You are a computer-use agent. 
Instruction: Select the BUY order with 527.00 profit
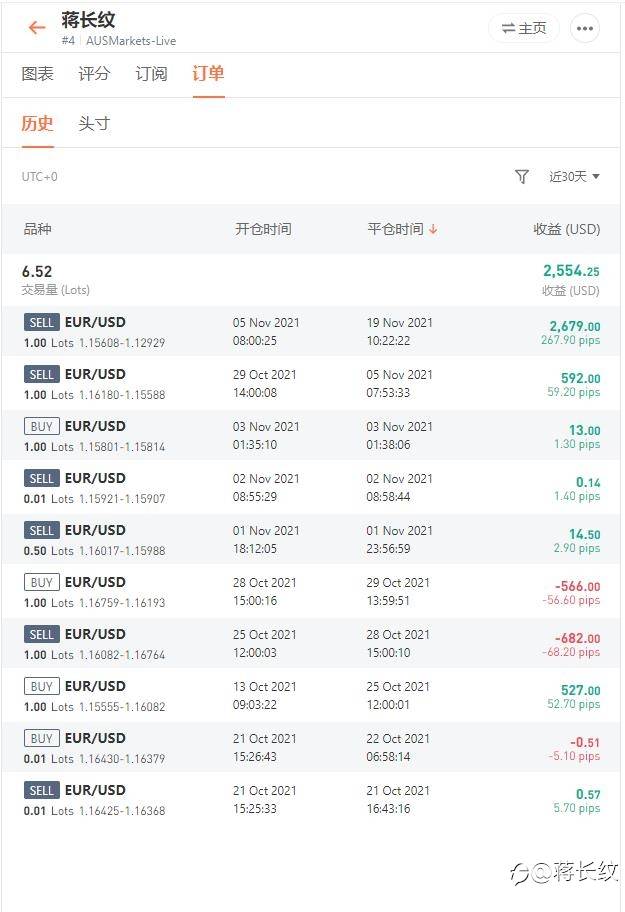click(x=311, y=696)
